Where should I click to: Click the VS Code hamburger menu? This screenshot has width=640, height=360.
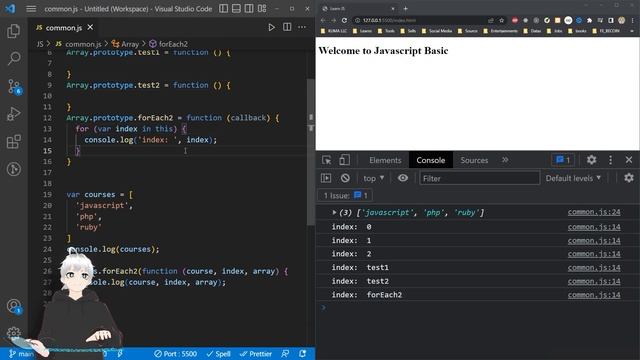click(x=31, y=9)
